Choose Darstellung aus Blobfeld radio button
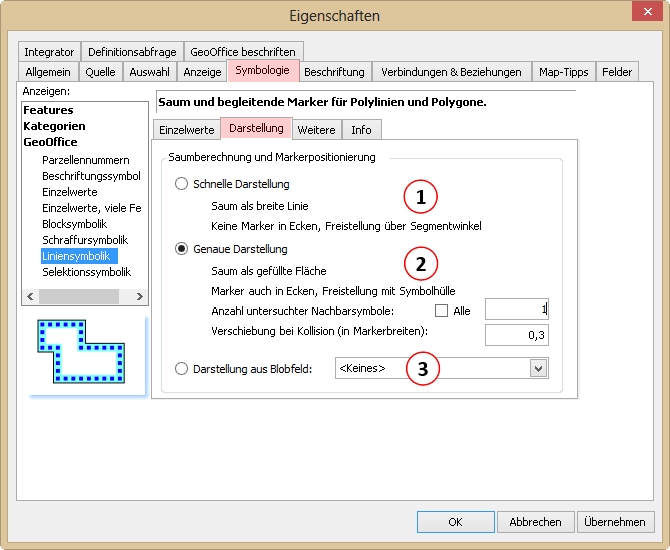This screenshot has width=670, height=550. click(x=181, y=369)
